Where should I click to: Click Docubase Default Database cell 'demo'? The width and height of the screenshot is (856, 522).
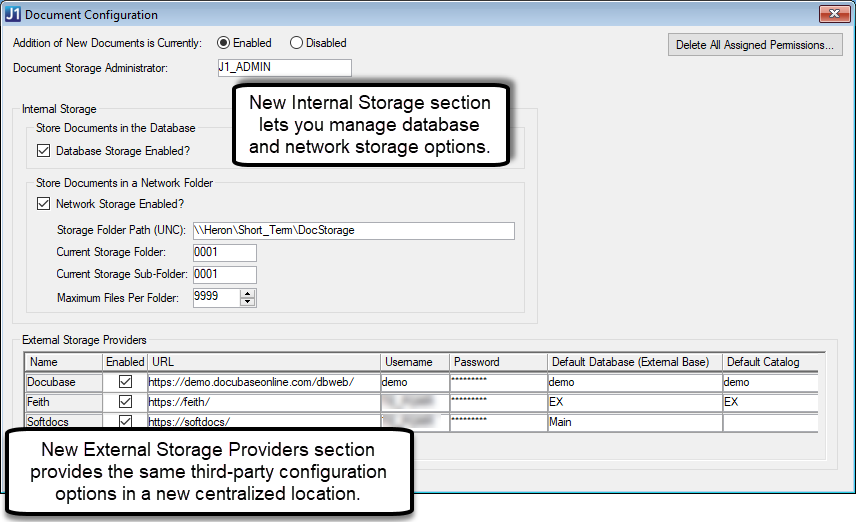(x=635, y=382)
